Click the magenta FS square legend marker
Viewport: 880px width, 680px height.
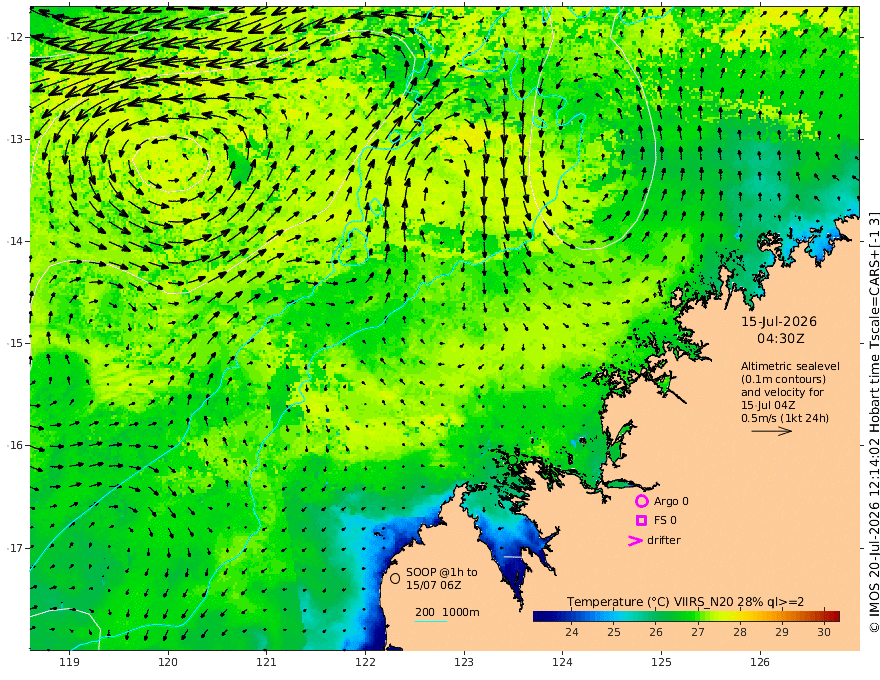[x=641, y=521]
